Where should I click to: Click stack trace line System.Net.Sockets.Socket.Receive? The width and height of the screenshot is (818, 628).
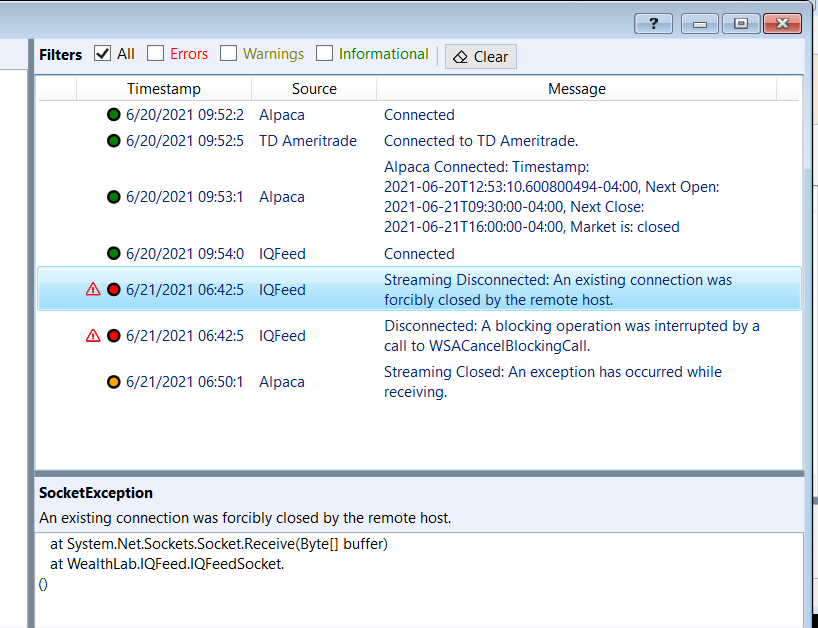tap(219, 544)
